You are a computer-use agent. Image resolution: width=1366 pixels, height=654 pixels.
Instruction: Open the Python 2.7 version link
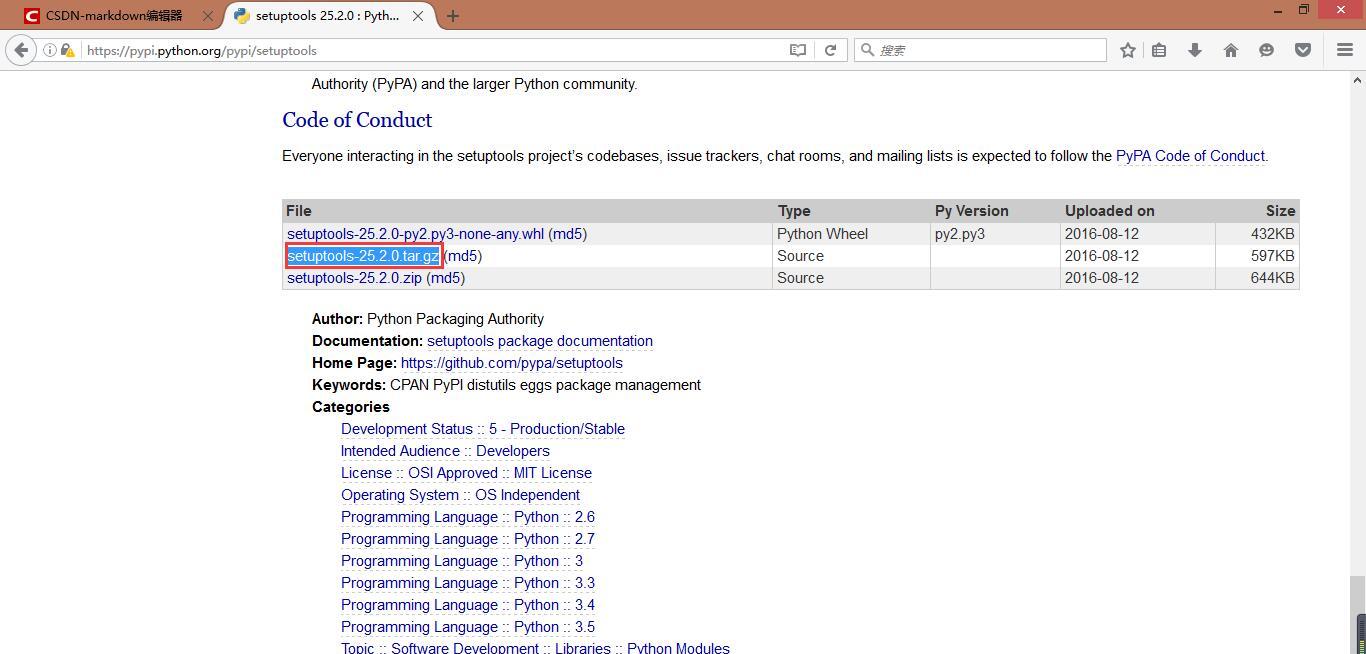(585, 539)
